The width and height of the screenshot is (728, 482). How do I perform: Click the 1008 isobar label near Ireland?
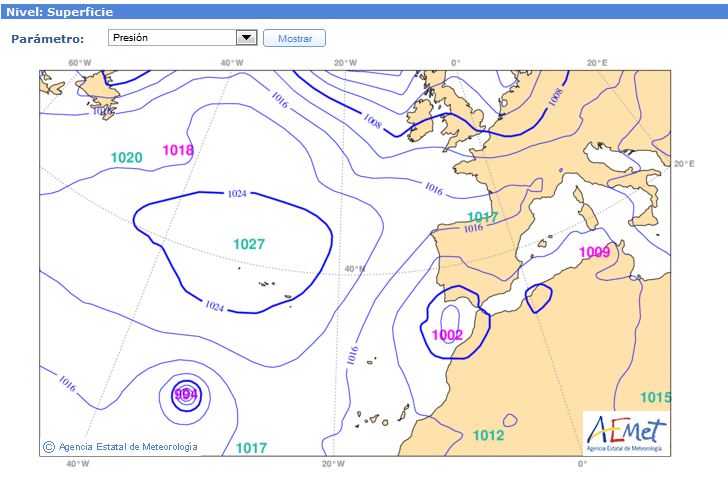pos(372,121)
